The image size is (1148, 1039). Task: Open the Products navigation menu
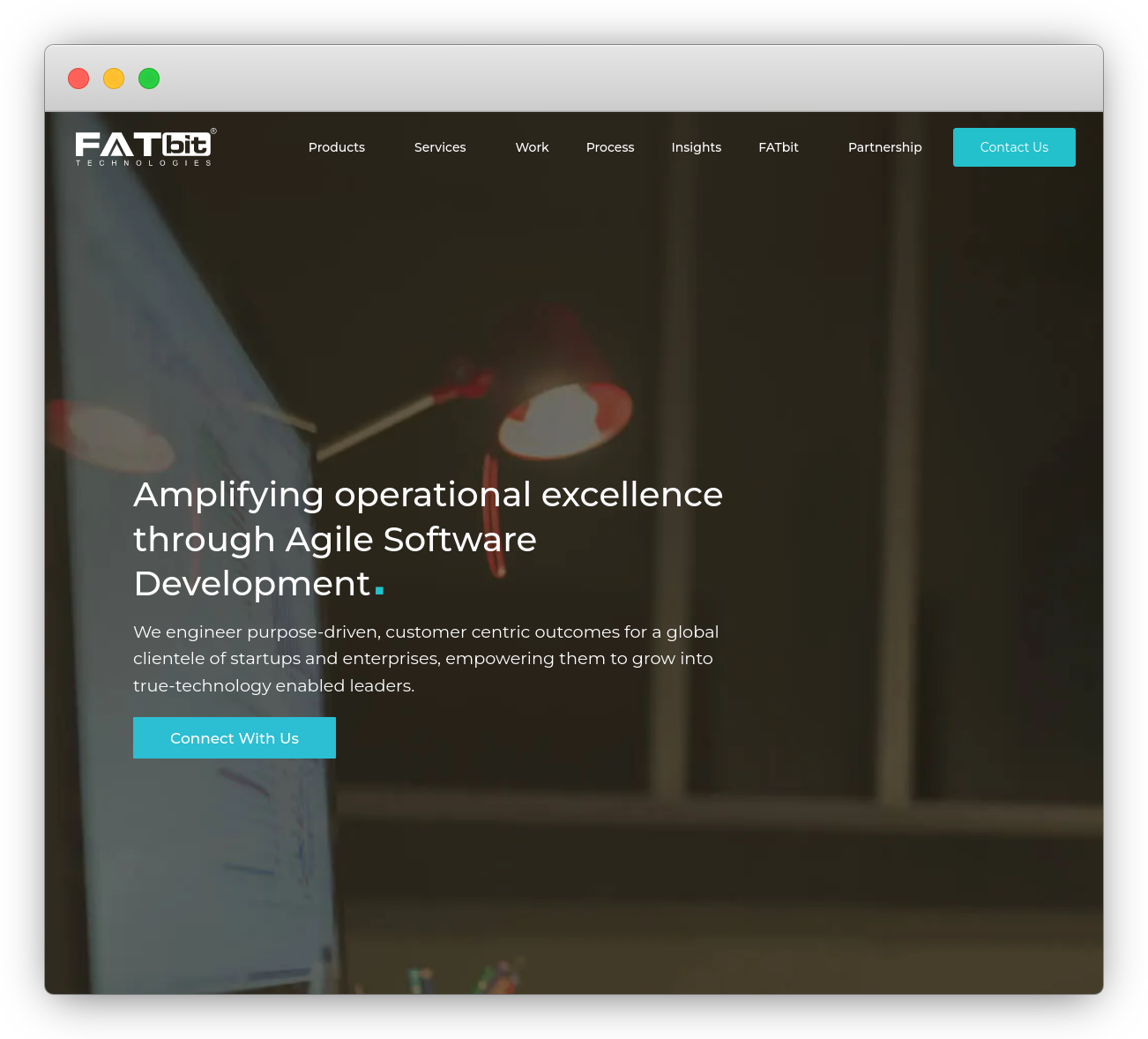(336, 147)
